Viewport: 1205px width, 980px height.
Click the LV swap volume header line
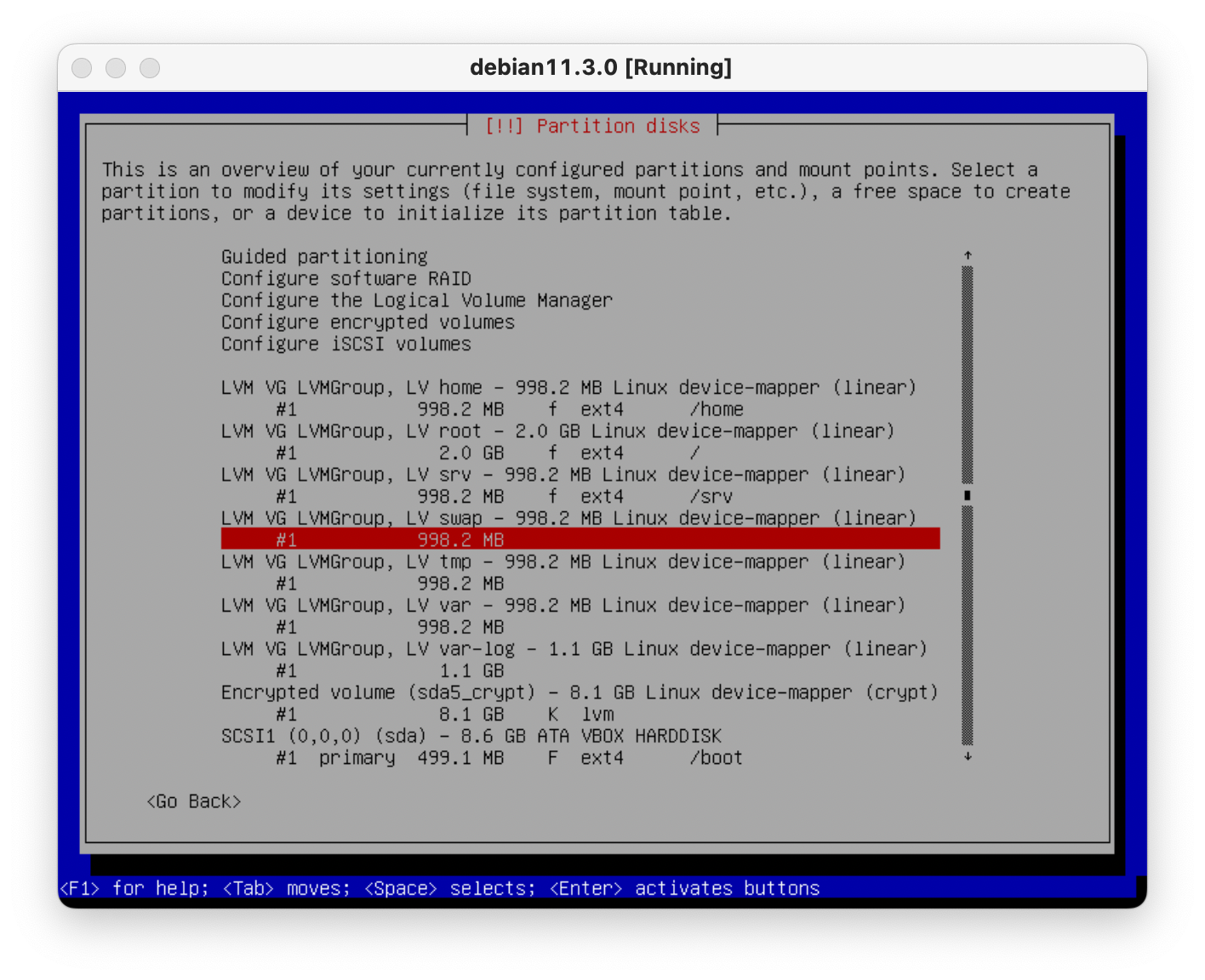click(x=568, y=518)
